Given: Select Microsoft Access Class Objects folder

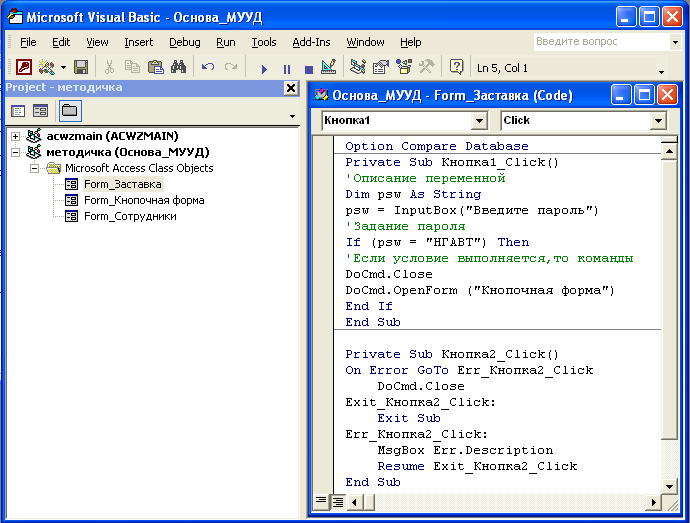Looking at the screenshot, I should coord(139,168).
